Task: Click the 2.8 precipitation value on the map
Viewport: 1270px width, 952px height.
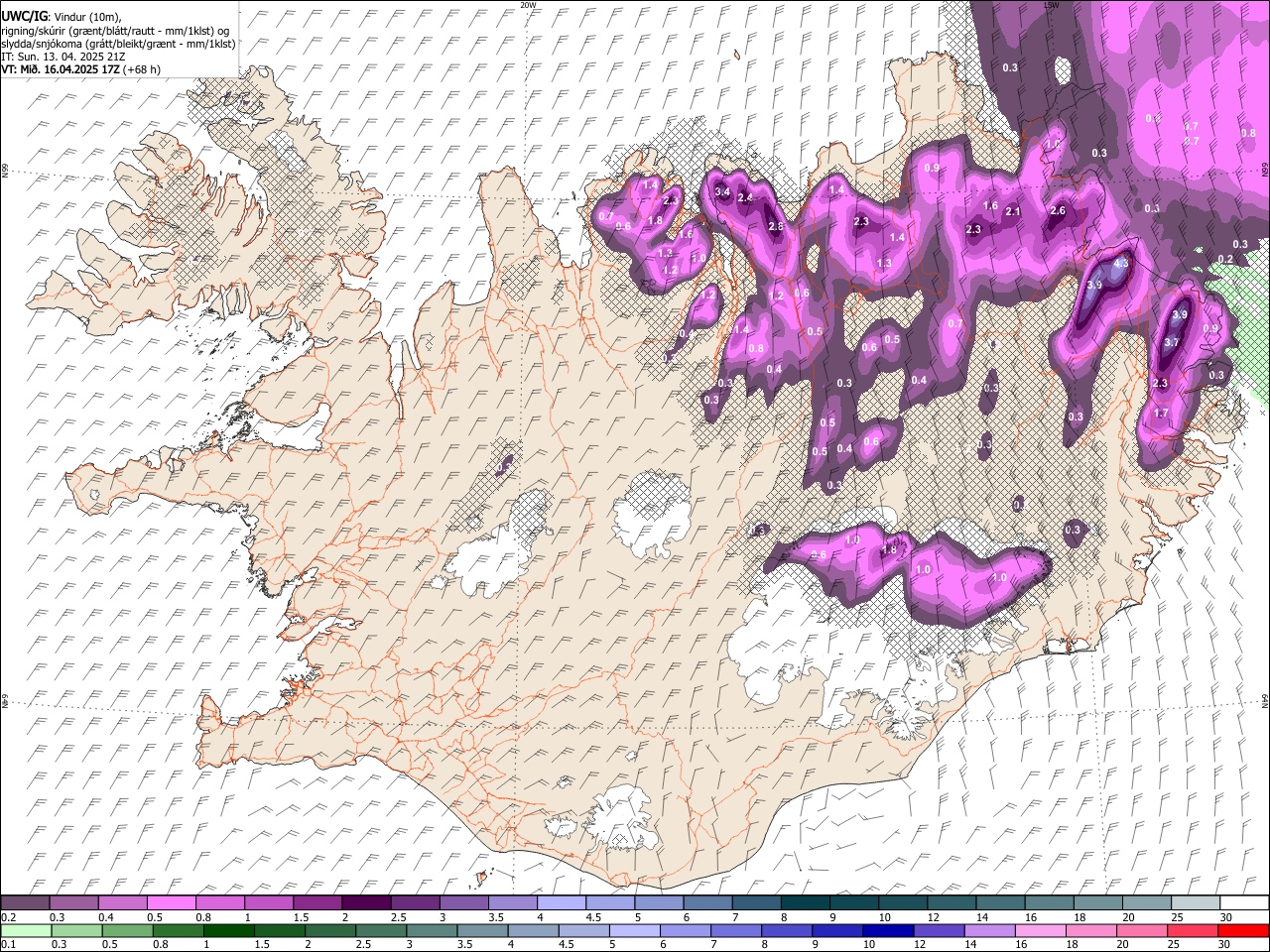Action: [776, 227]
